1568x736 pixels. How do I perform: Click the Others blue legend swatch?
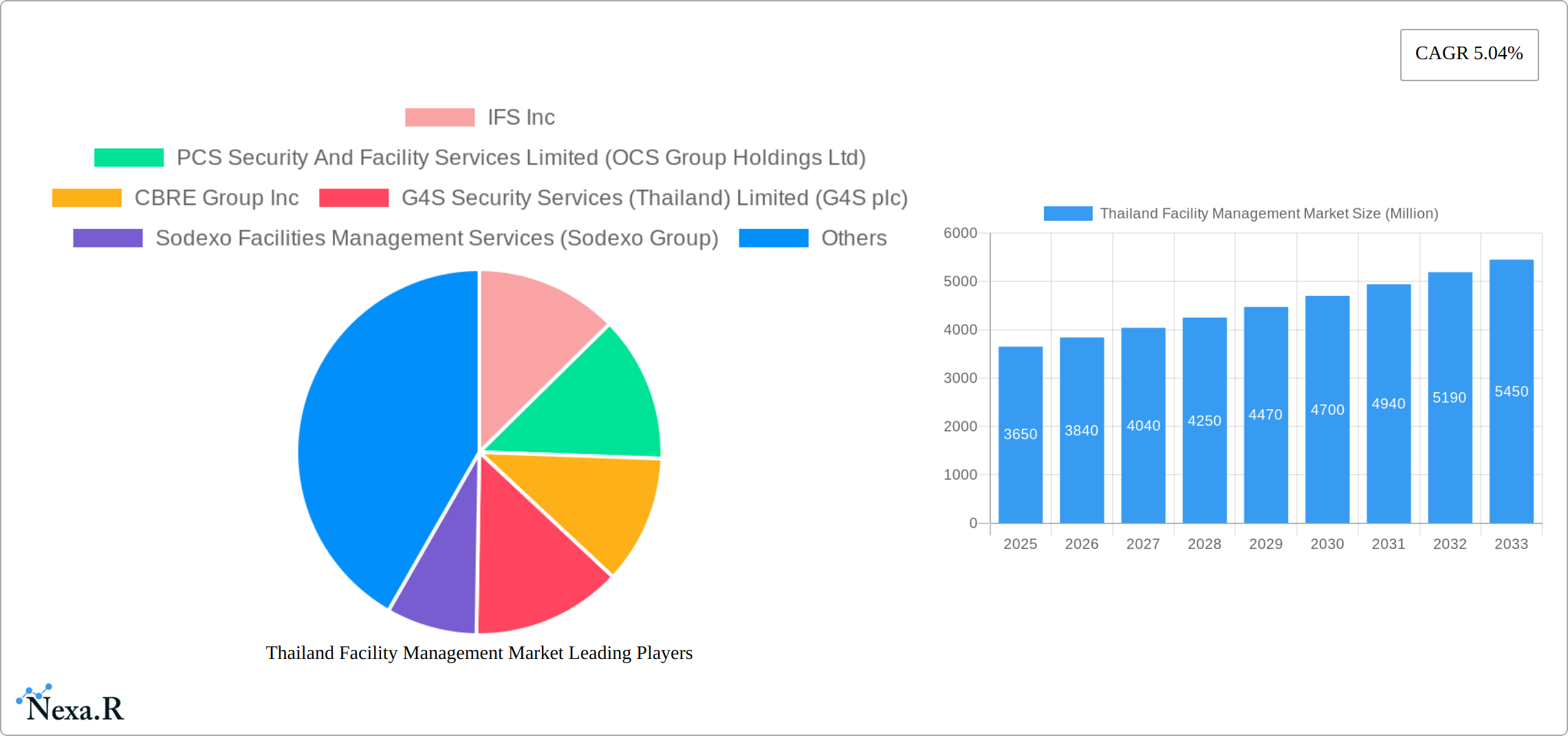[774, 238]
